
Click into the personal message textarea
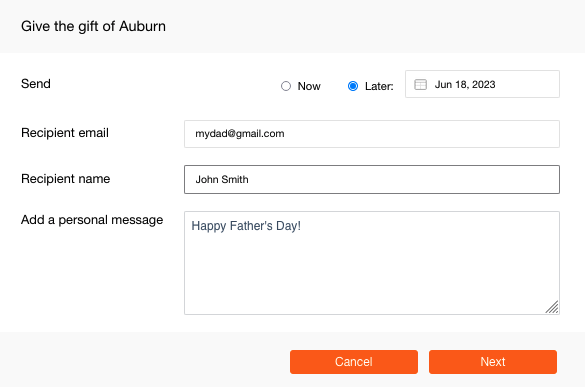[372, 263]
